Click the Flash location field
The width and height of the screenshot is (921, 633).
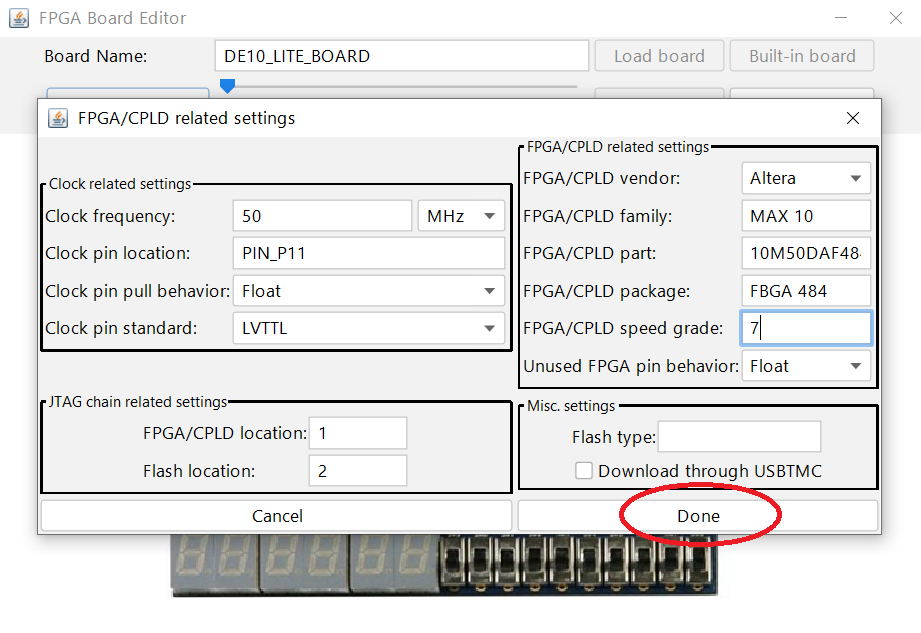[358, 471]
